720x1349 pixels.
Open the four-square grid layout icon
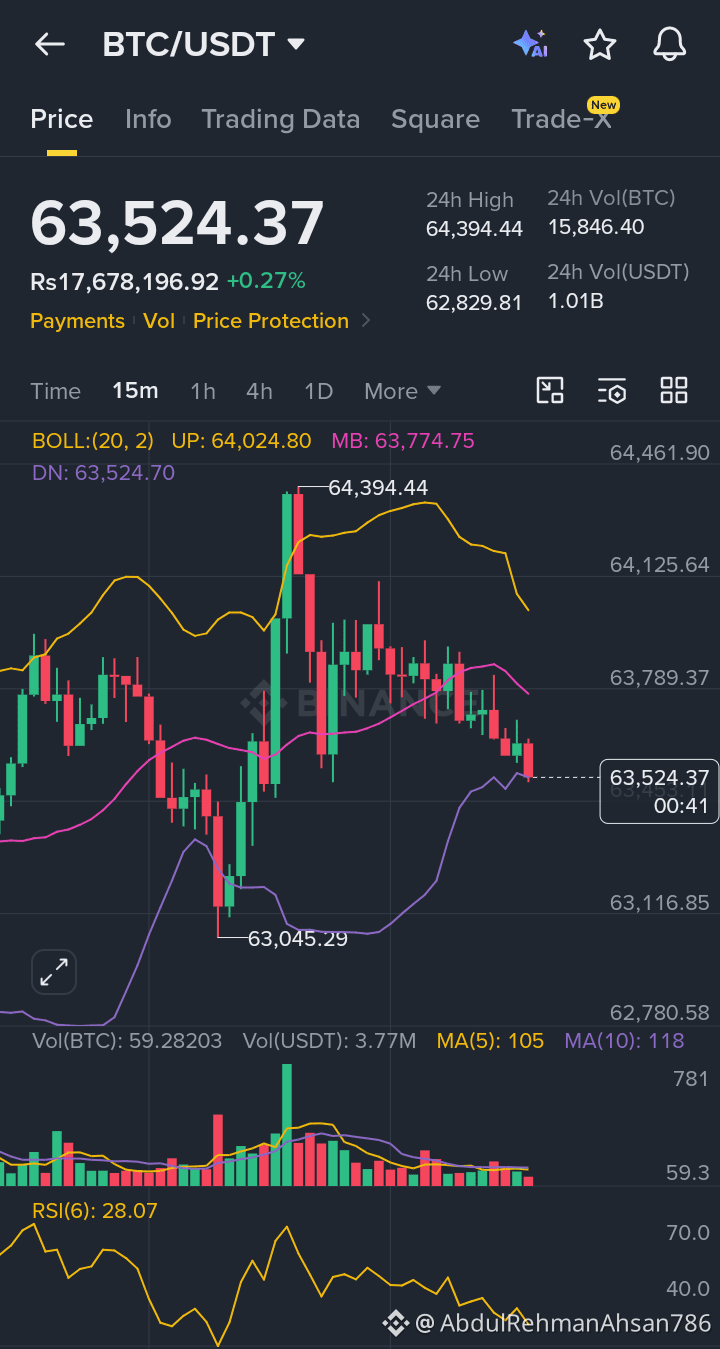pyautogui.click(x=674, y=391)
